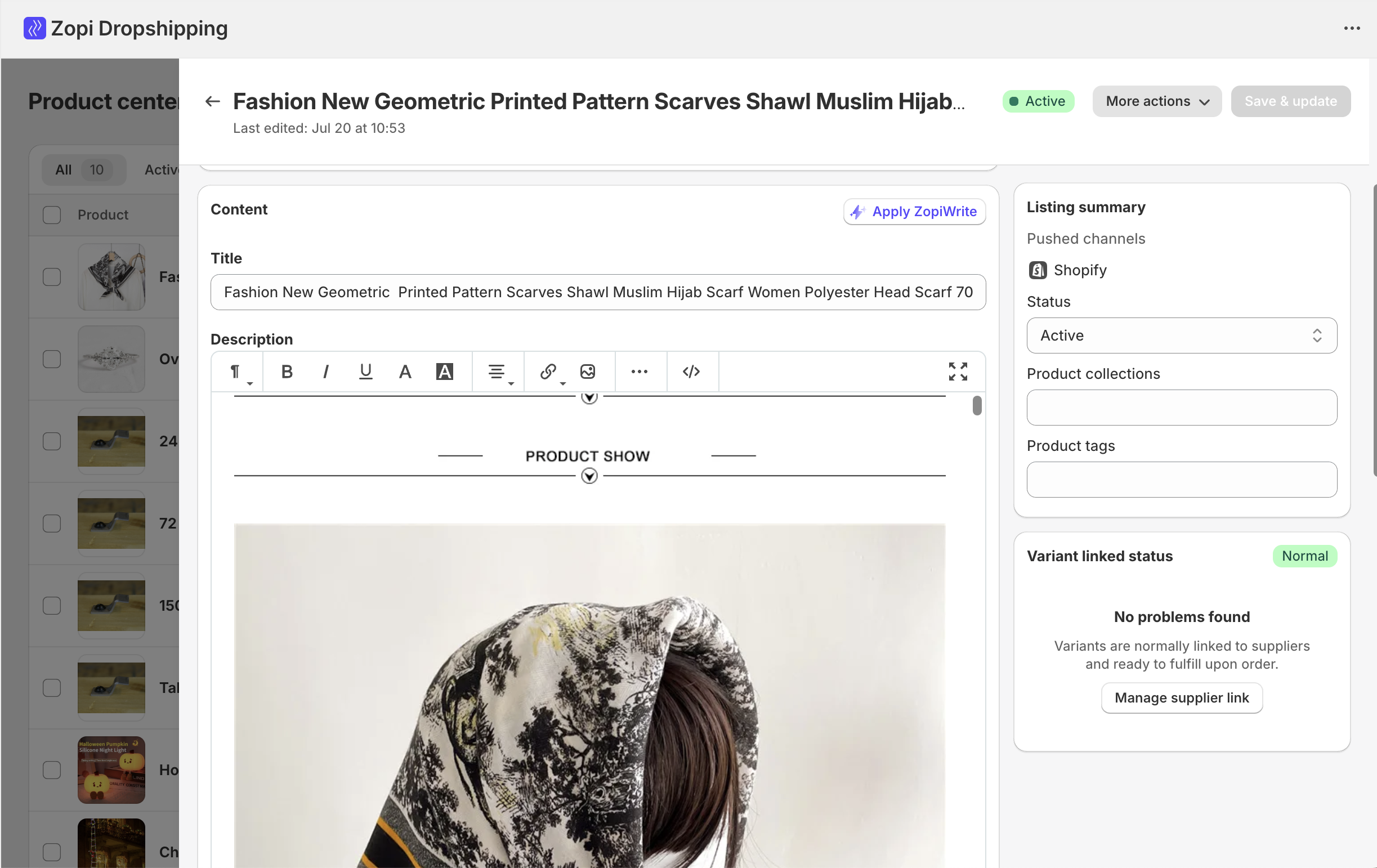Click the page scrollbar on the right edge
This screenshot has width=1377, height=868.
point(1374,330)
